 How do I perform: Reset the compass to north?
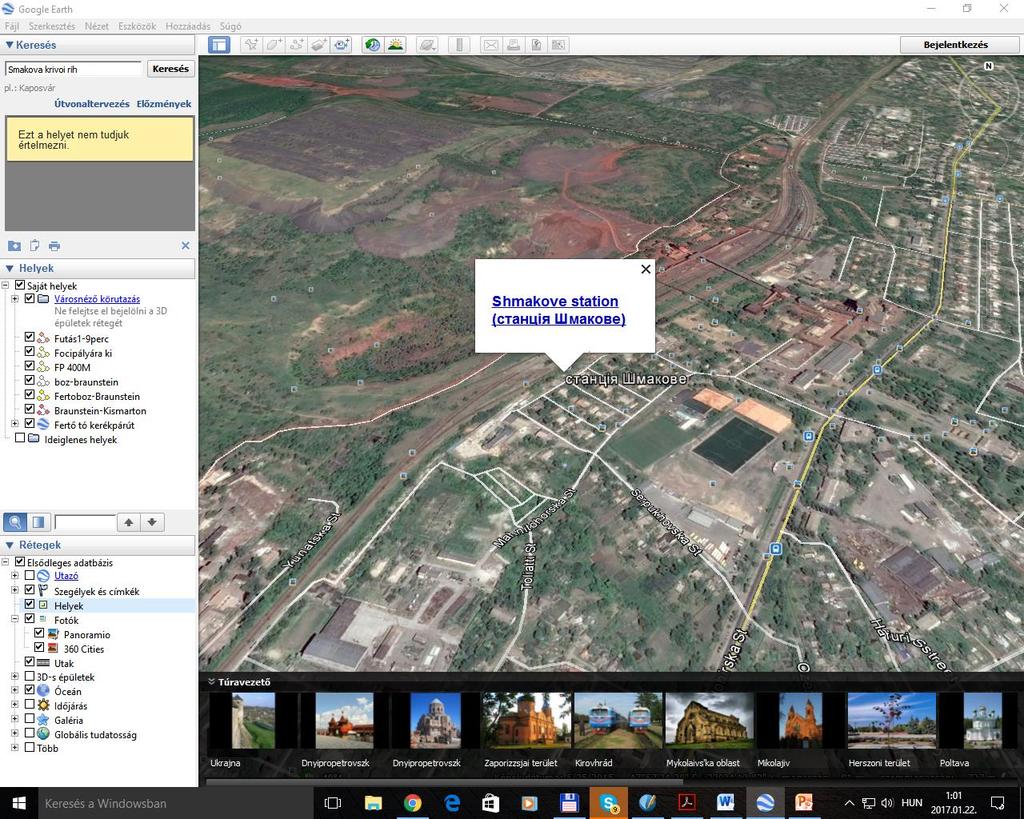pos(989,66)
